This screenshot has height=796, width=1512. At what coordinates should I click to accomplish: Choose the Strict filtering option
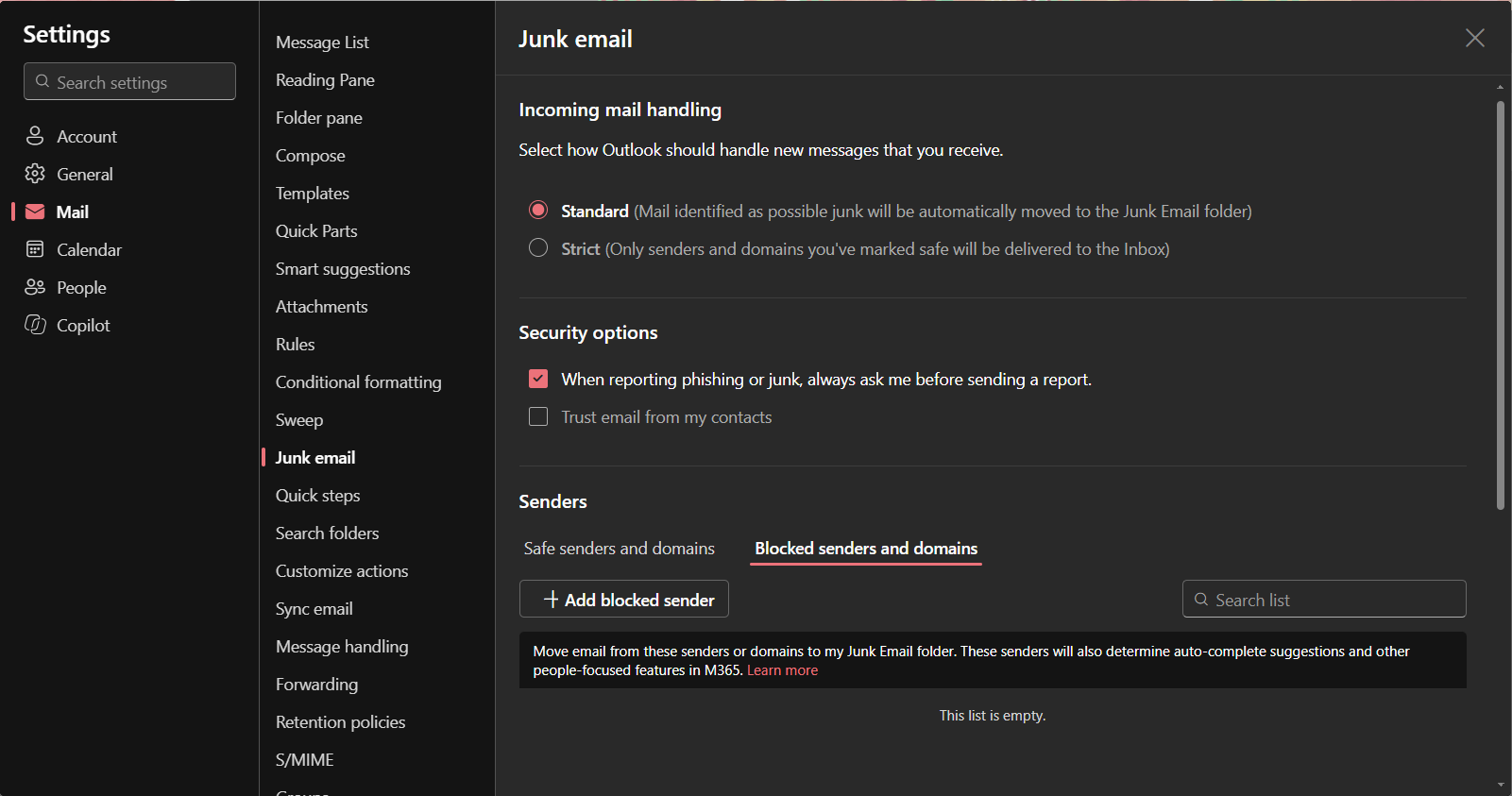point(538,247)
